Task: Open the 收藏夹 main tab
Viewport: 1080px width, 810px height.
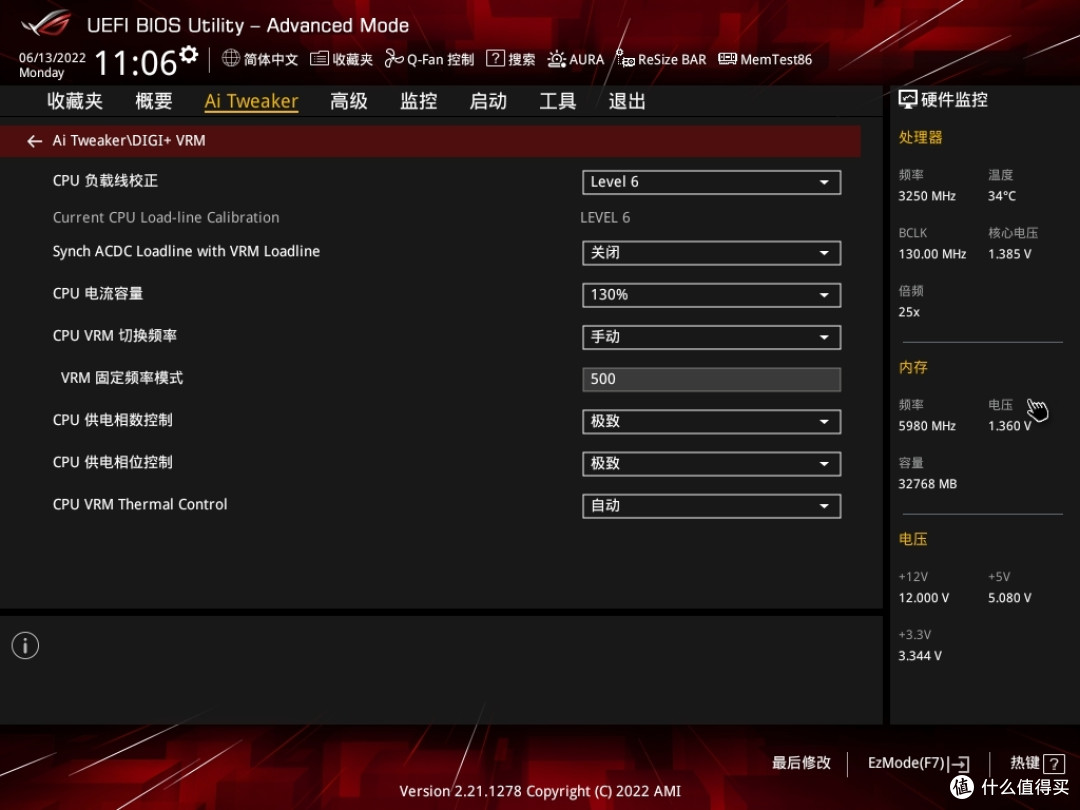Action: click(x=75, y=101)
